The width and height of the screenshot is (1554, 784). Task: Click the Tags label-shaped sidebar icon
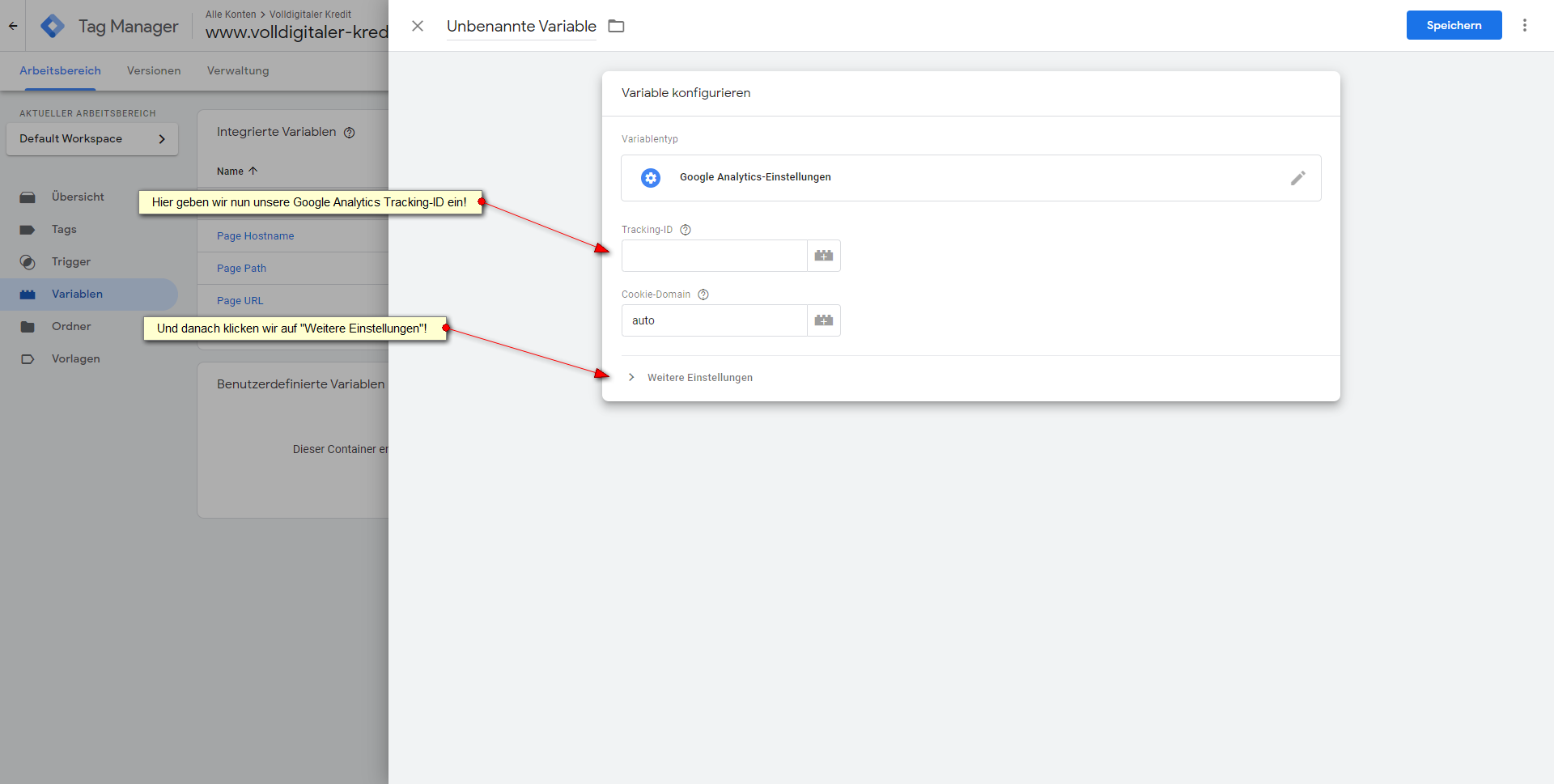(28, 230)
